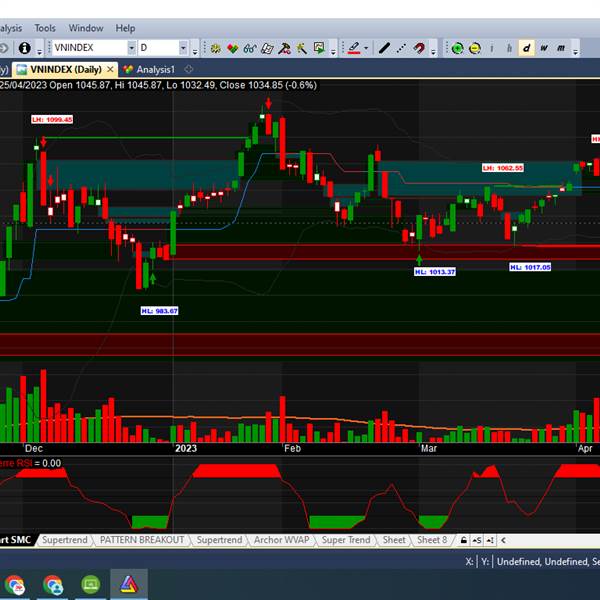600x600 pixels.
Task: Open the Analysis window heart-colored toolbar icon
Action: [x=232, y=49]
